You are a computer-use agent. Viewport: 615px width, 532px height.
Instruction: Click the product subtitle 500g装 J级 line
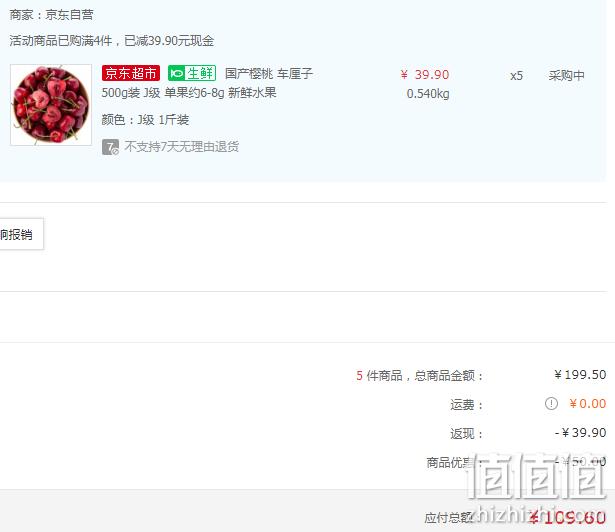pyautogui.click(x=189, y=93)
